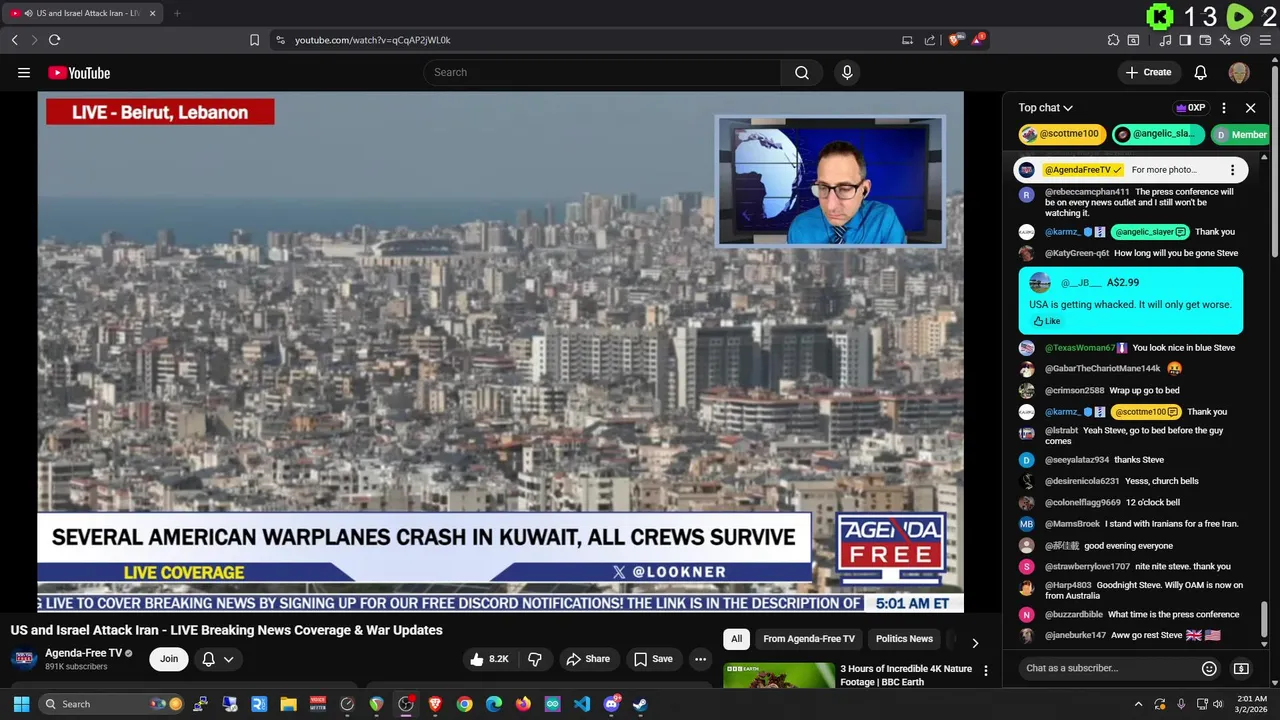Toggle the Brave sidebar panel
Screen dimensions: 1280x720
point(1185,40)
